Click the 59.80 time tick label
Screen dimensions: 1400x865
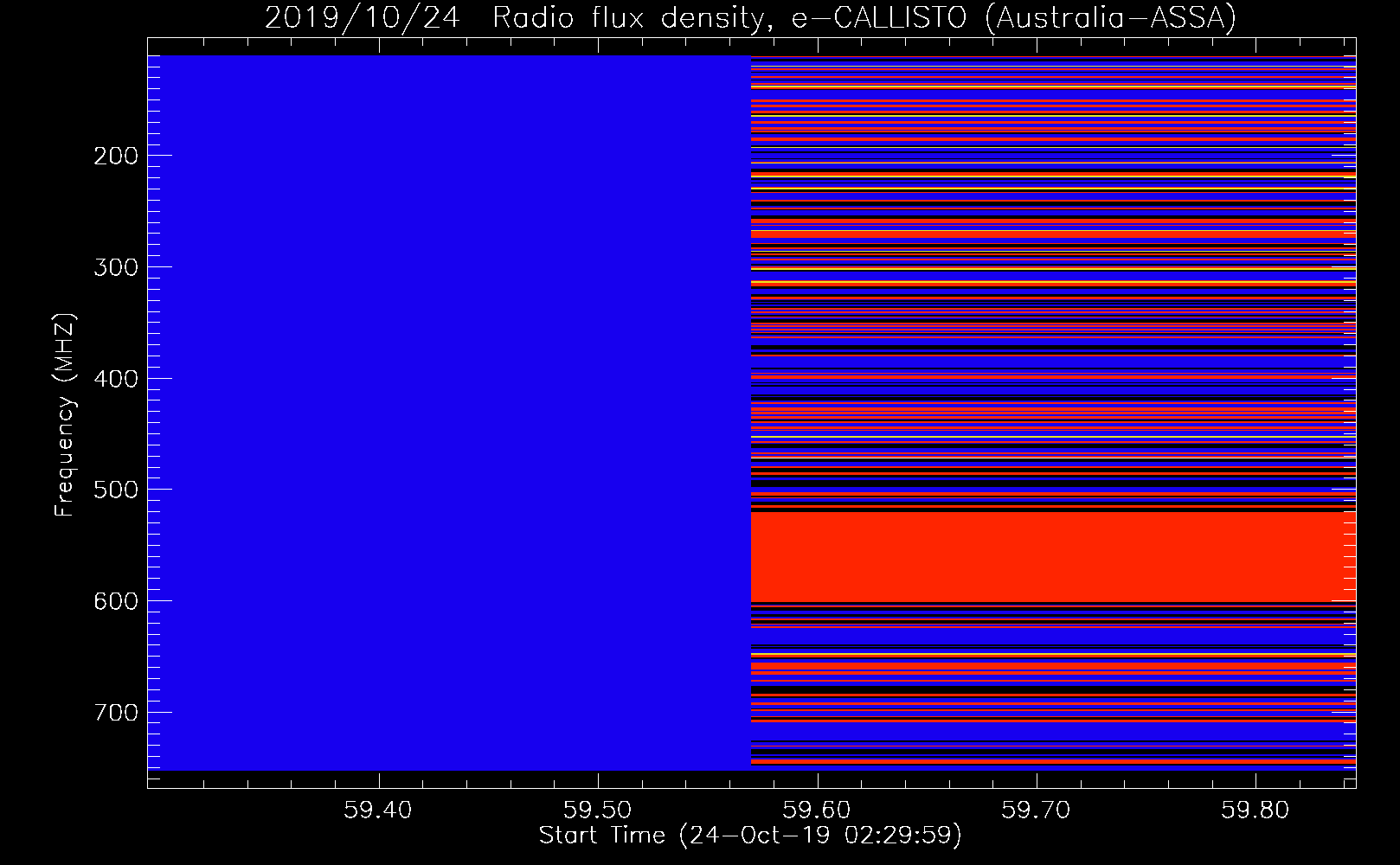pyautogui.click(x=1255, y=811)
